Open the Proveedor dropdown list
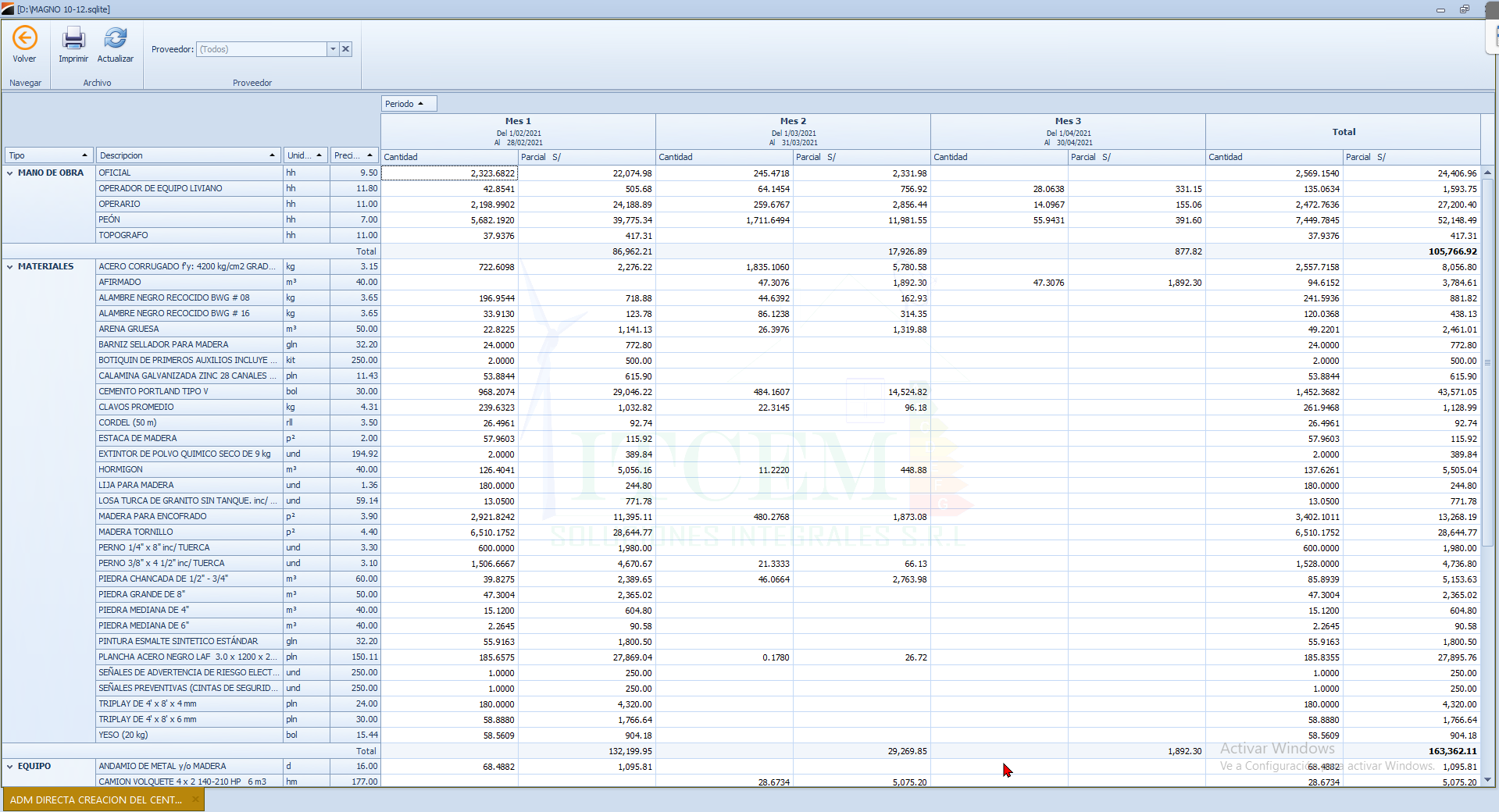1499x812 pixels. [333, 49]
